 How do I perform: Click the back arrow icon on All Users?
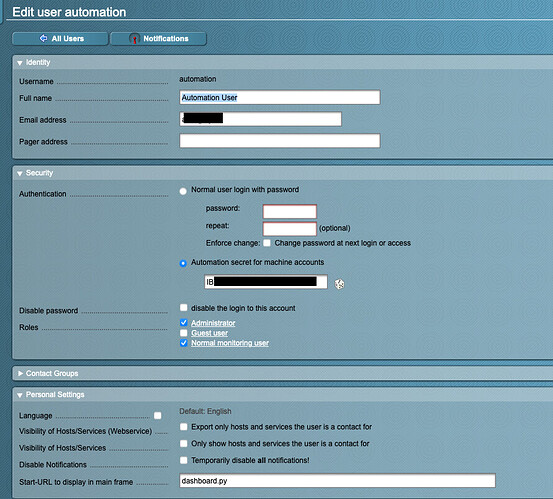[x=43, y=38]
